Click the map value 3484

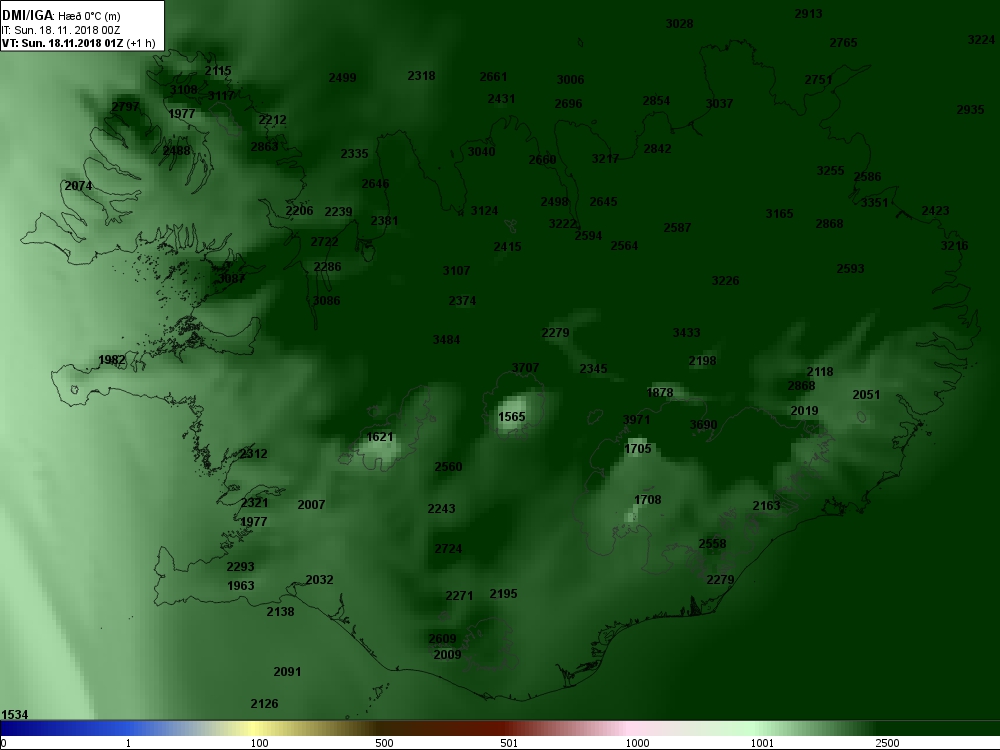click(446, 340)
